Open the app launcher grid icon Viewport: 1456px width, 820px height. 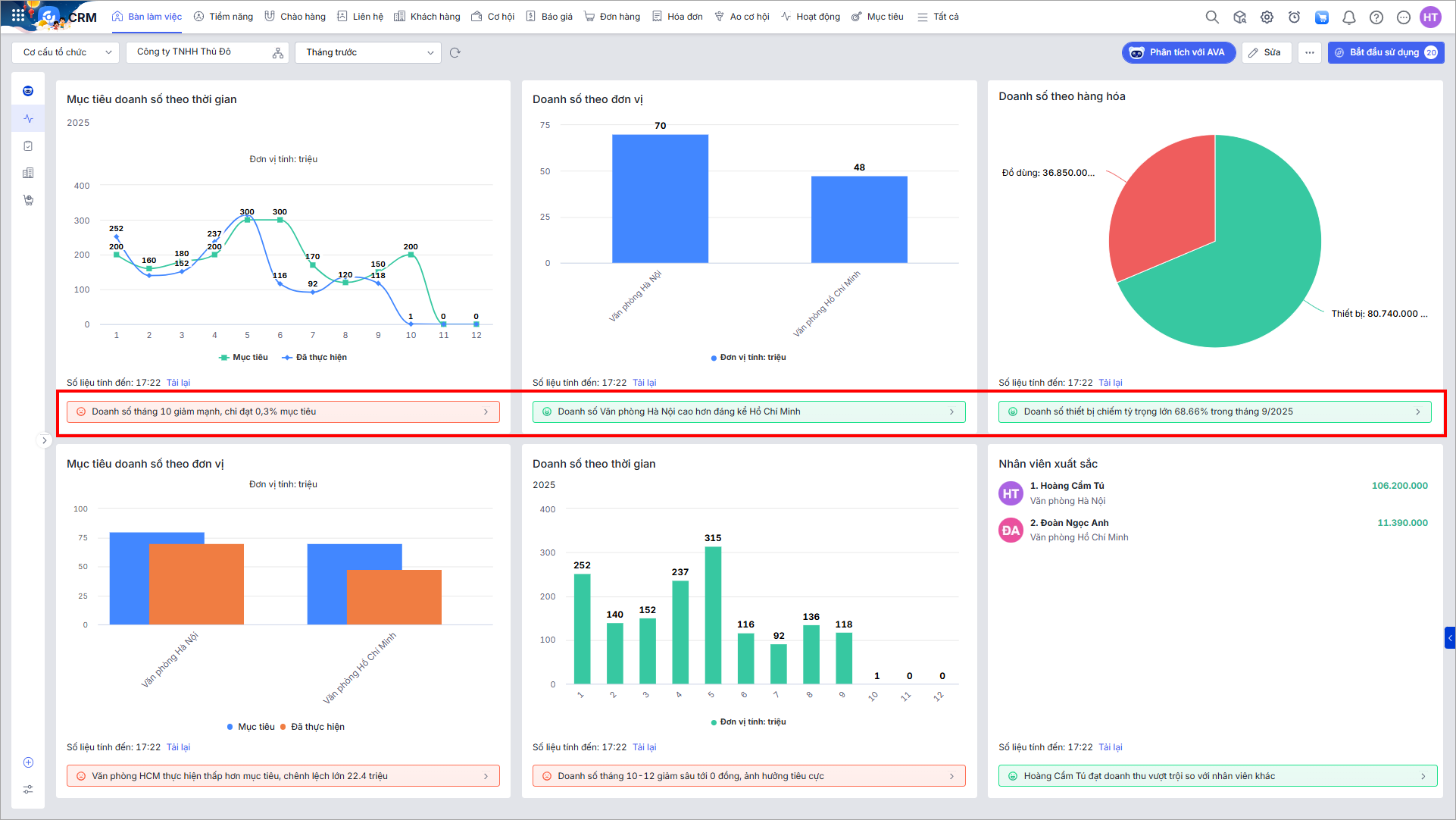(x=18, y=15)
